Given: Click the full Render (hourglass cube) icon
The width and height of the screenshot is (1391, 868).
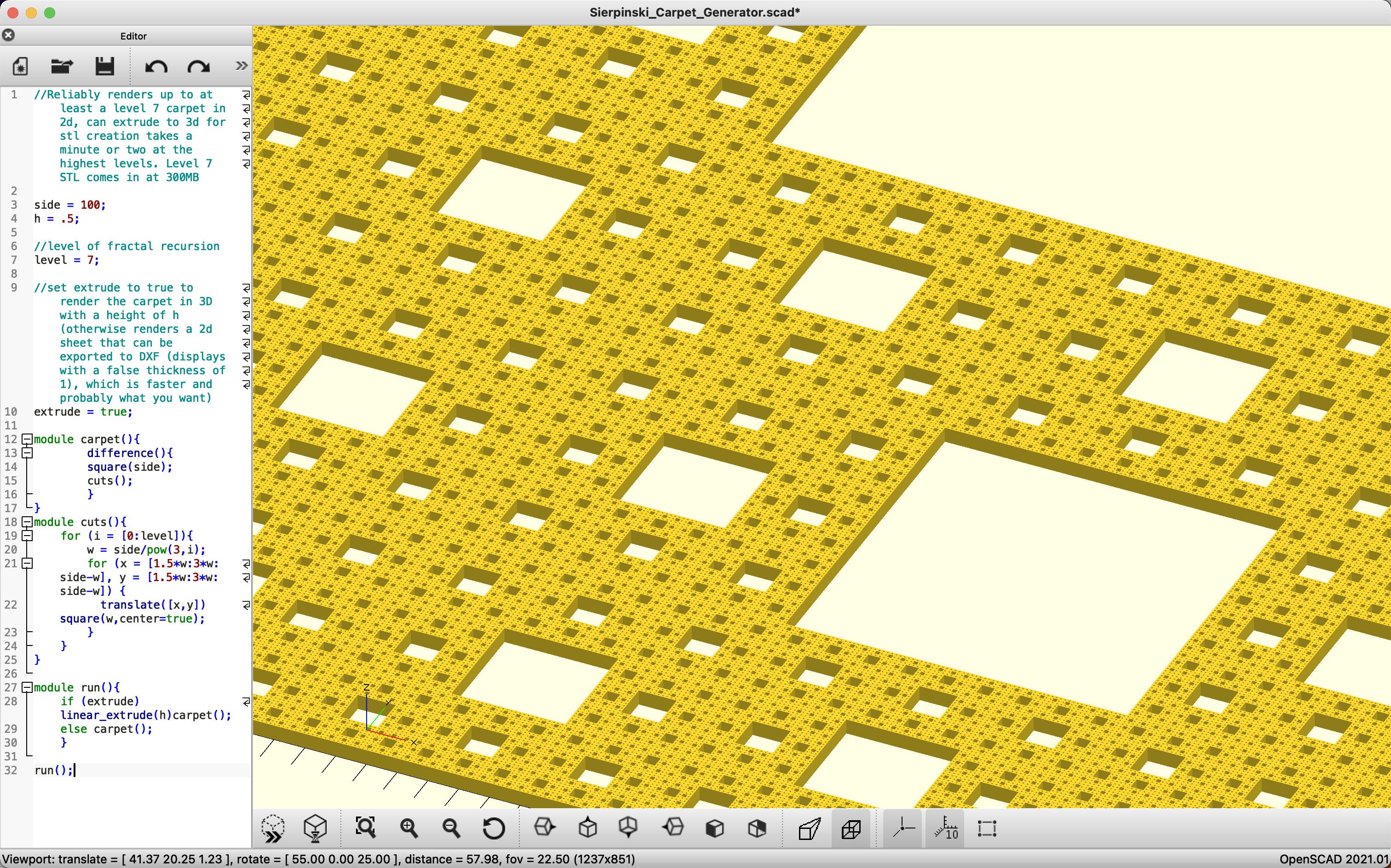Looking at the screenshot, I should (x=315, y=828).
